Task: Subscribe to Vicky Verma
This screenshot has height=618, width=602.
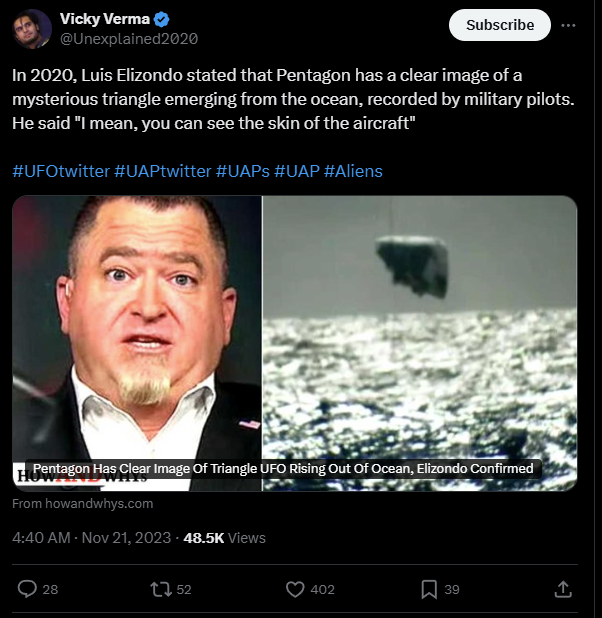Action: click(499, 25)
